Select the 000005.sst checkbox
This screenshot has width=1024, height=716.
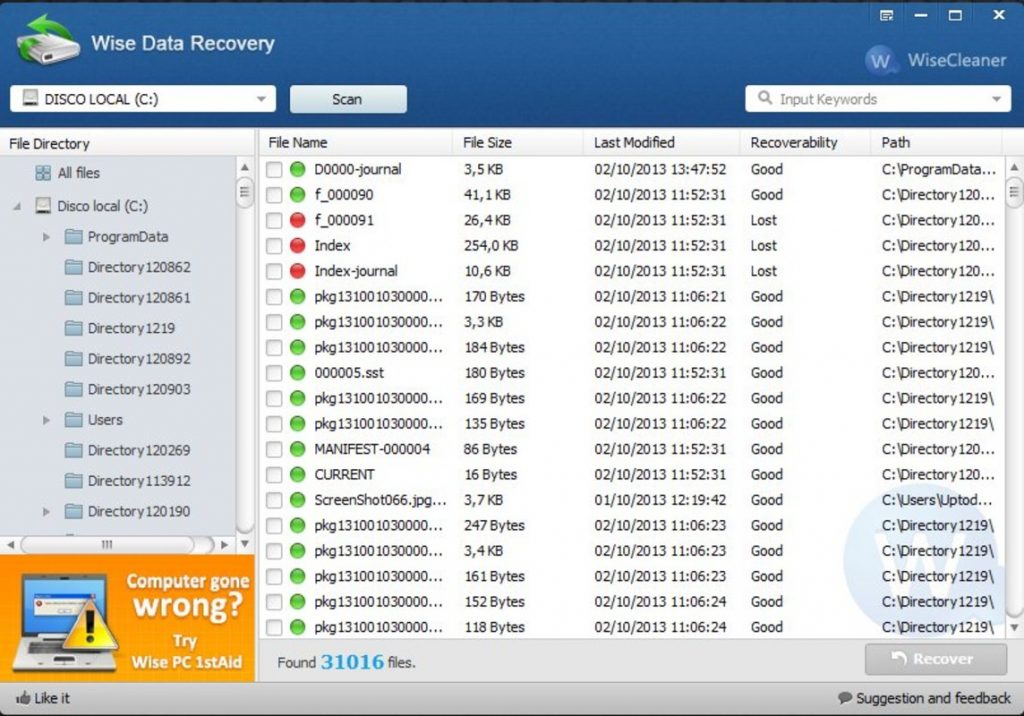[x=274, y=374]
